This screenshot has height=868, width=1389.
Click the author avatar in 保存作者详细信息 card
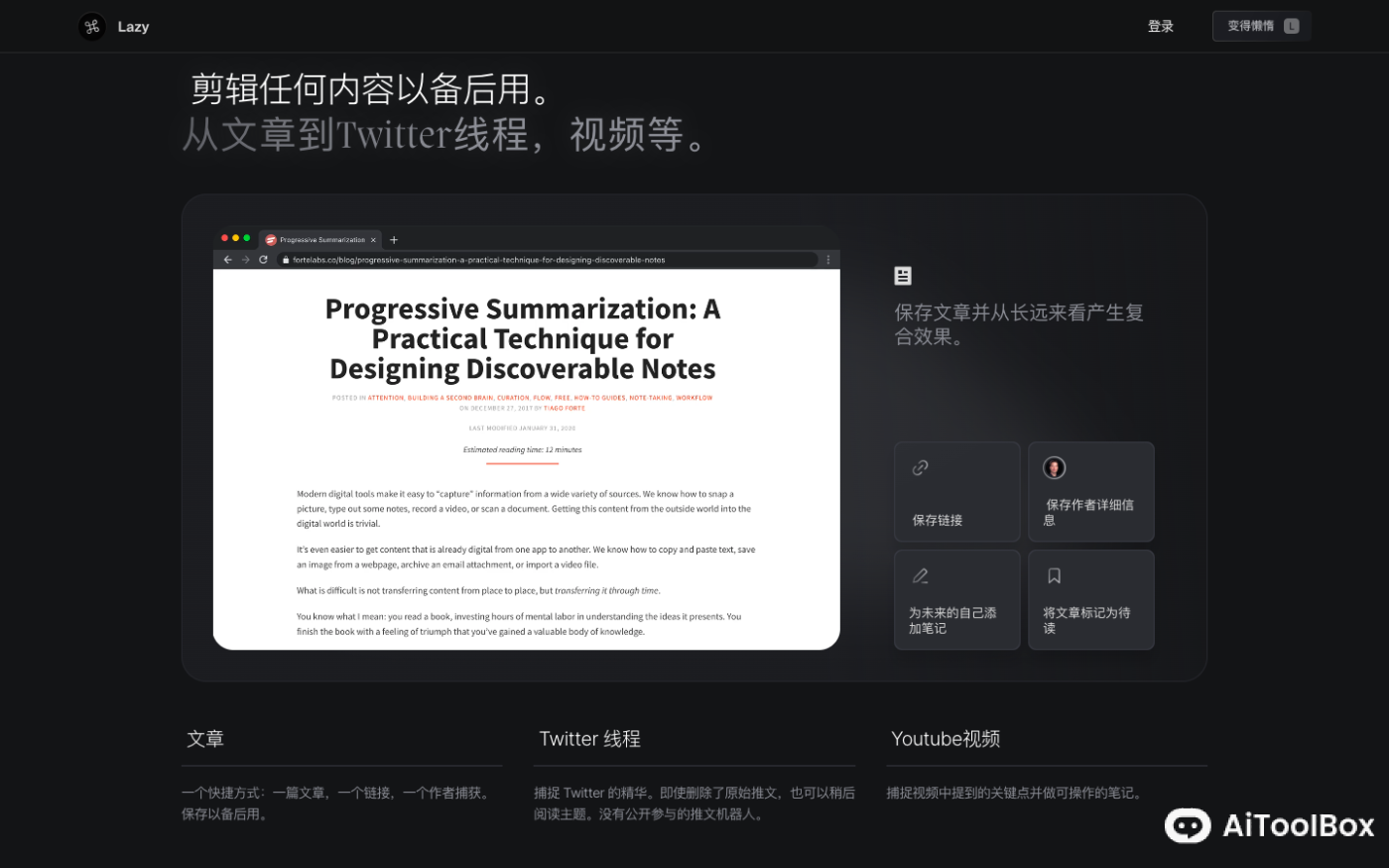pyautogui.click(x=1054, y=467)
